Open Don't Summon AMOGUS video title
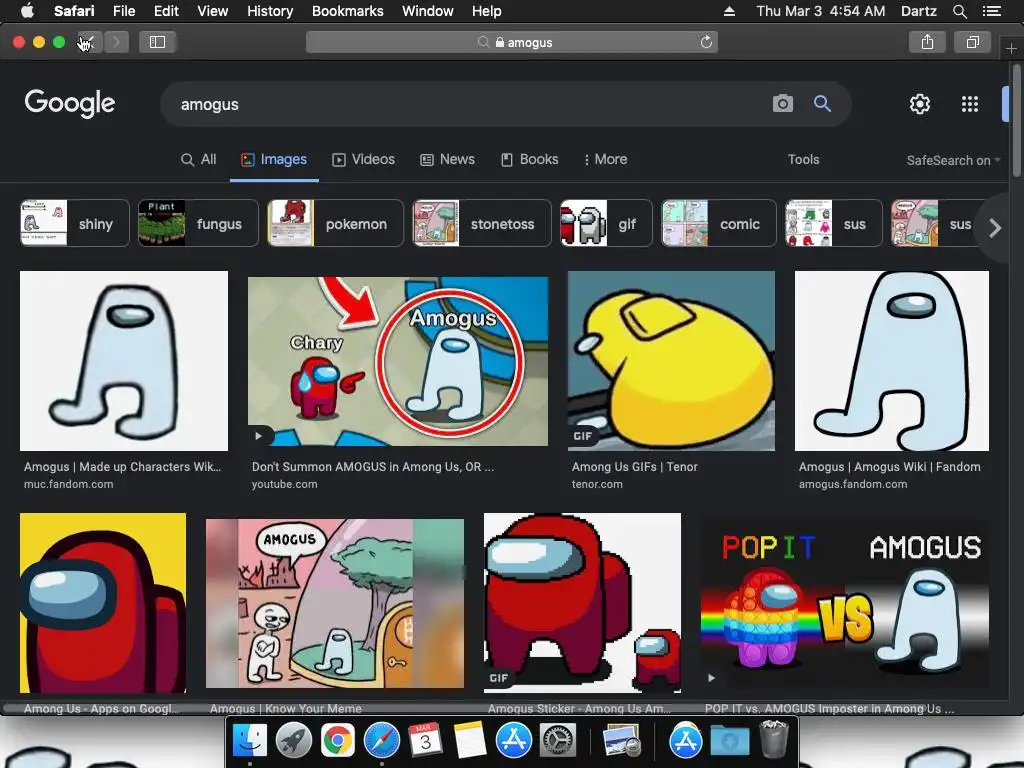 pyautogui.click(x=373, y=467)
